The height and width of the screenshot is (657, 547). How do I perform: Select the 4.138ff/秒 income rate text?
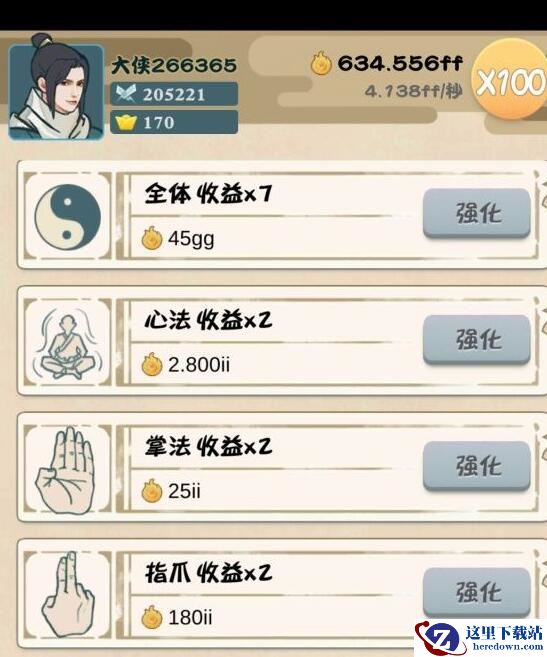[x=413, y=91]
